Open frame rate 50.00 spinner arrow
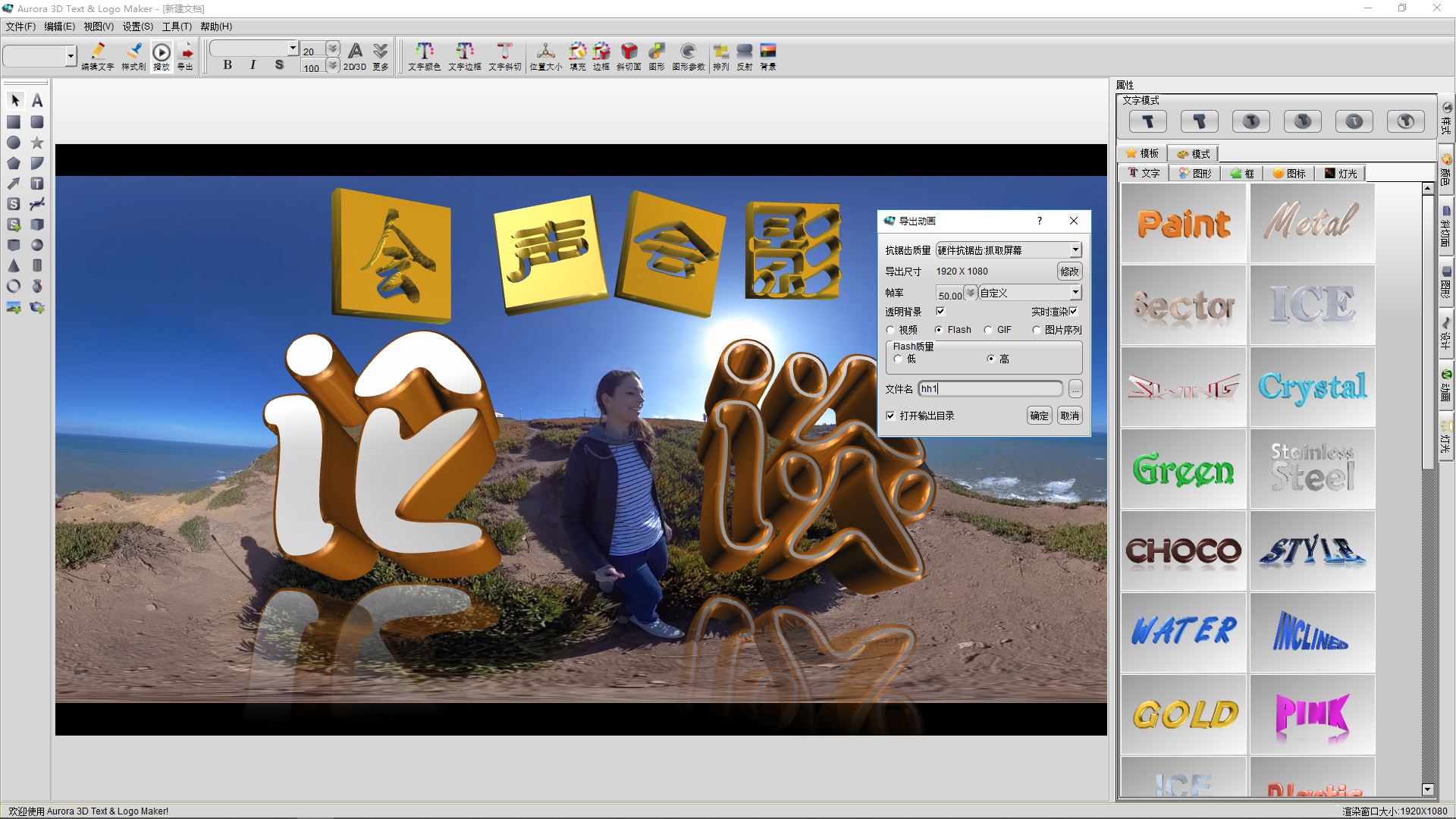Viewport: 1456px width, 819px height. (970, 293)
